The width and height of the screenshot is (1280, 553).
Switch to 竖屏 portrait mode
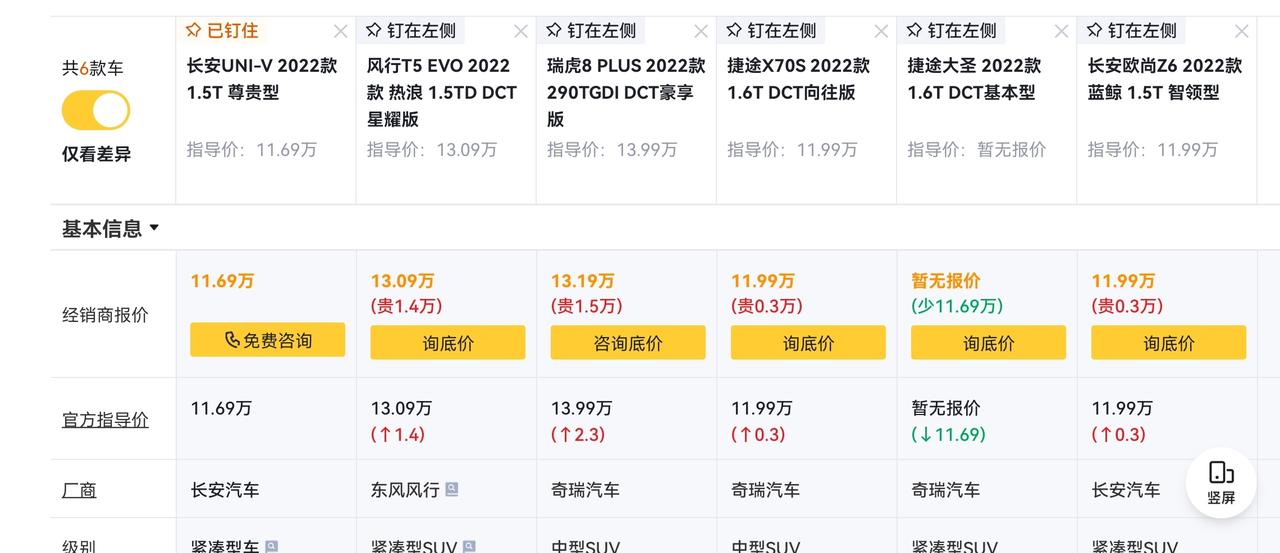point(1221,482)
